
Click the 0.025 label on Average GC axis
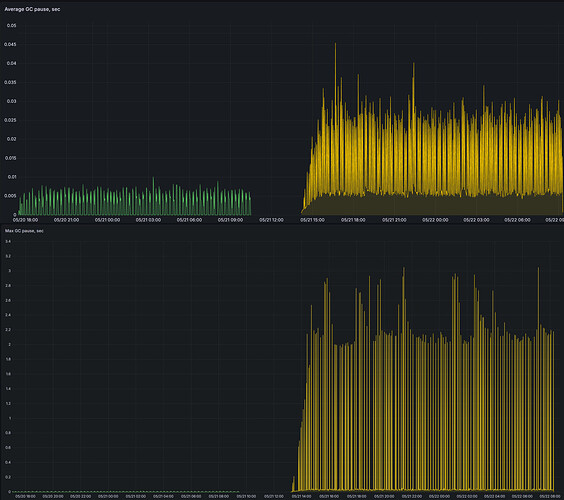tap(10, 120)
